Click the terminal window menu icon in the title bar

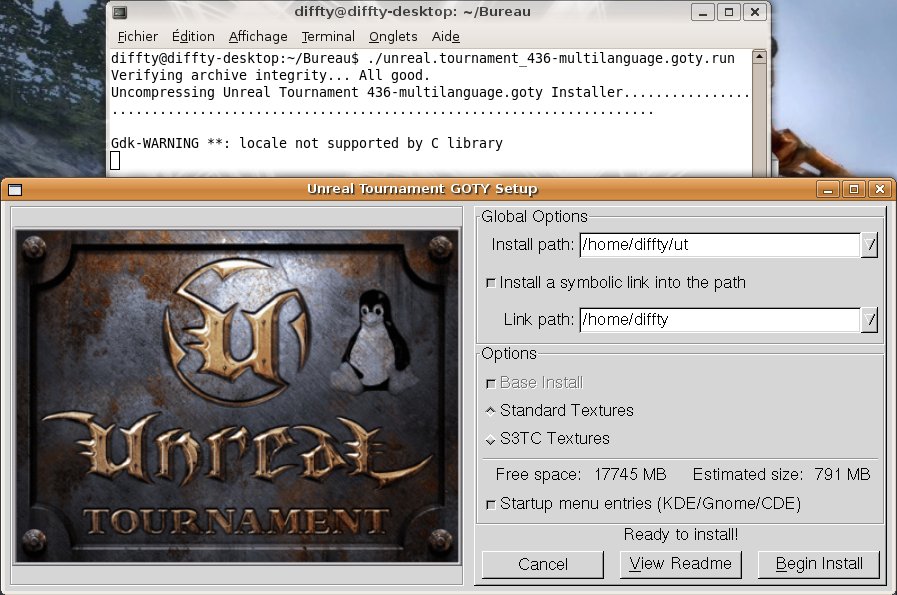click(120, 12)
